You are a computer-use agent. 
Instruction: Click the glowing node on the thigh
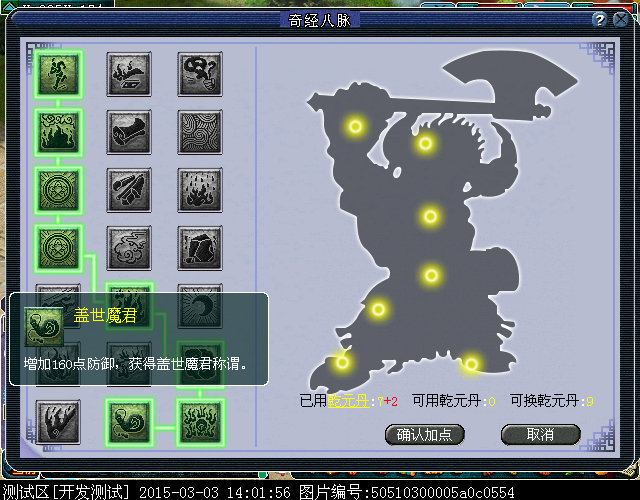pyautogui.click(x=378, y=309)
